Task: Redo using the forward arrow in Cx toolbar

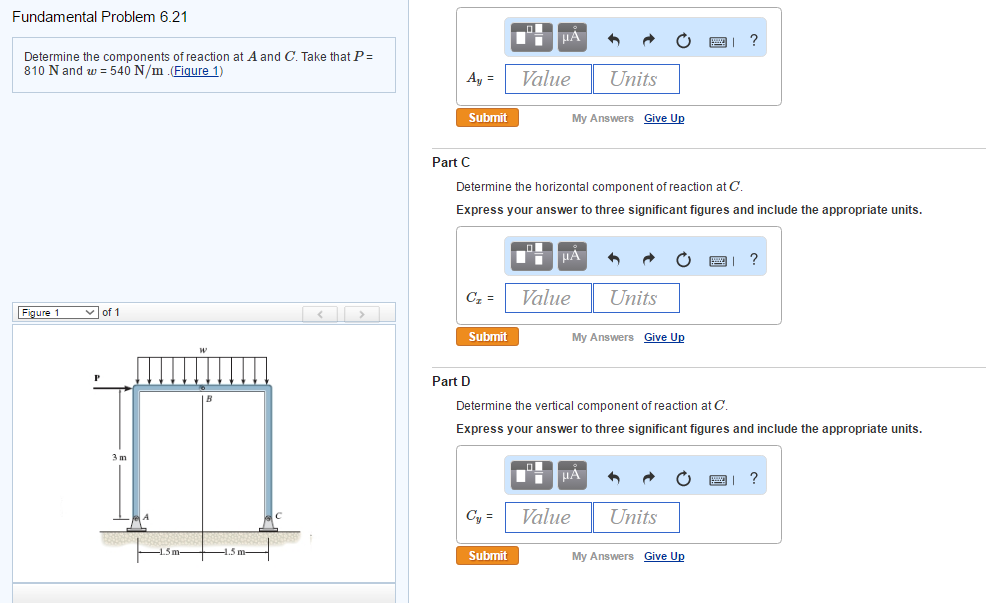Action: coord(648,258)
